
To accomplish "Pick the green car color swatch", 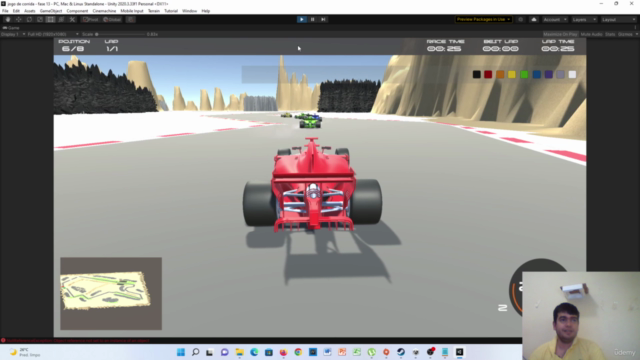I will click(x=524, y=74).
